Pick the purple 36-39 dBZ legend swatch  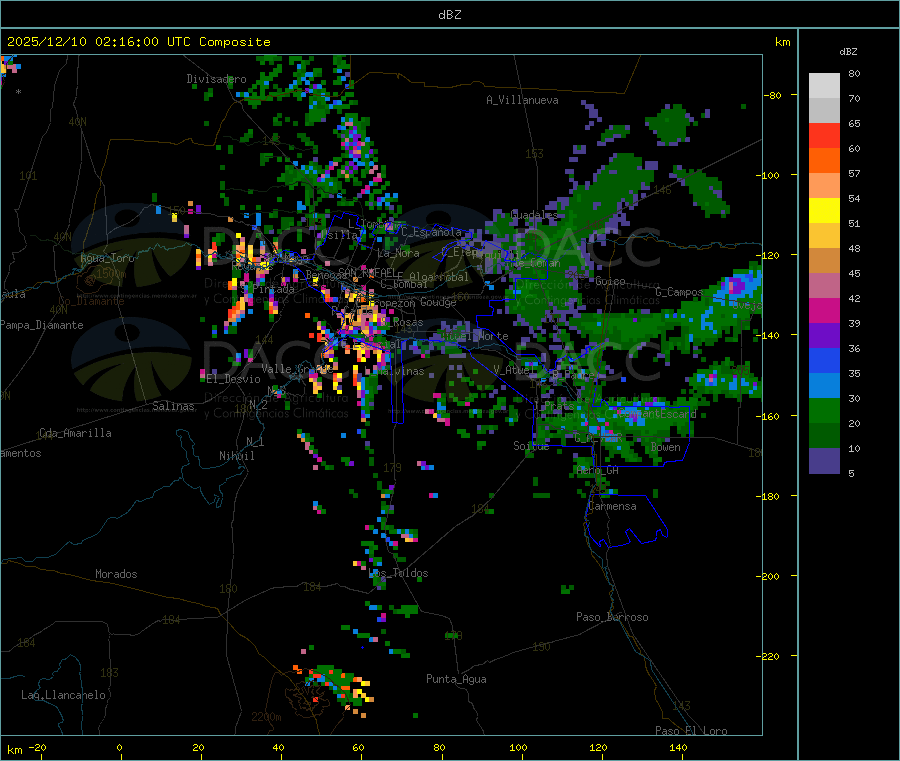tap(824, 336)
